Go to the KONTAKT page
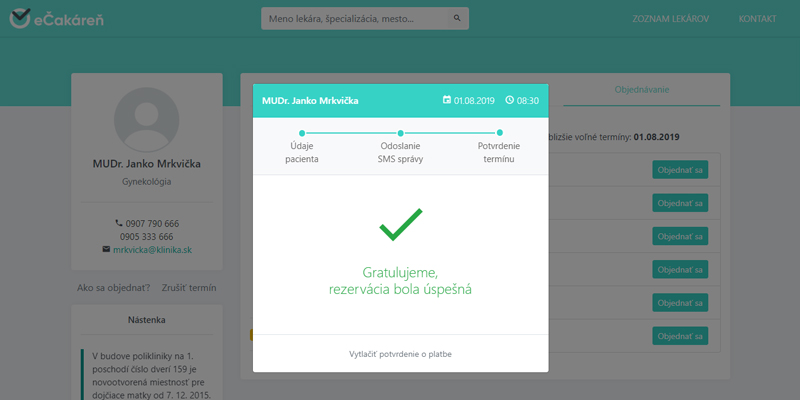The height and width of the screenshot is (400, 800). 757,19
